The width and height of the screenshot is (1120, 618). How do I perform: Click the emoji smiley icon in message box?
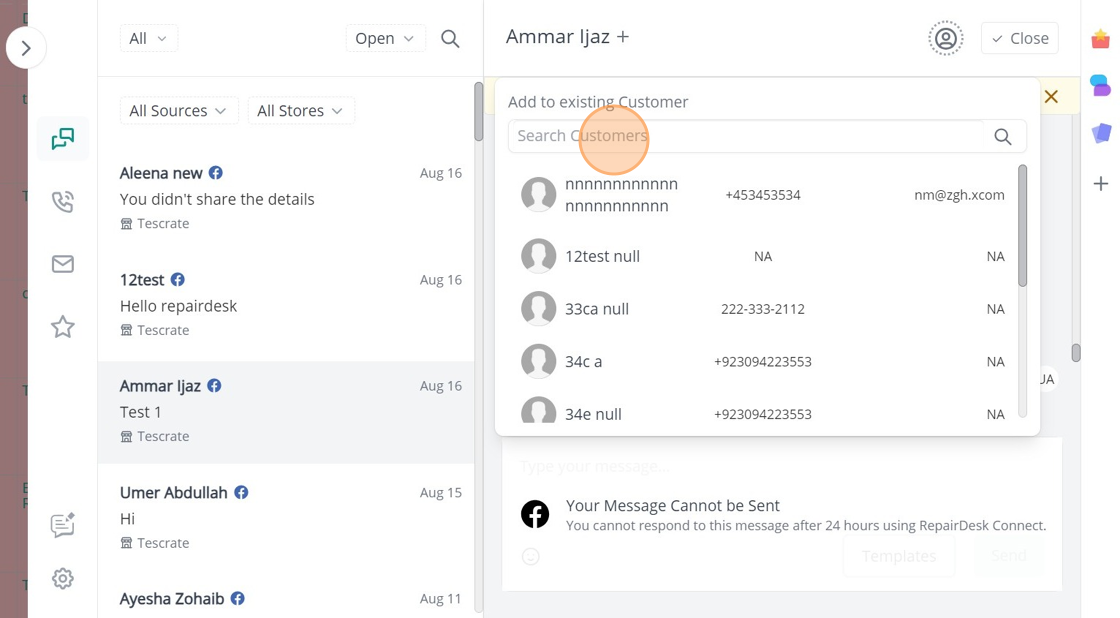(531, 557)
